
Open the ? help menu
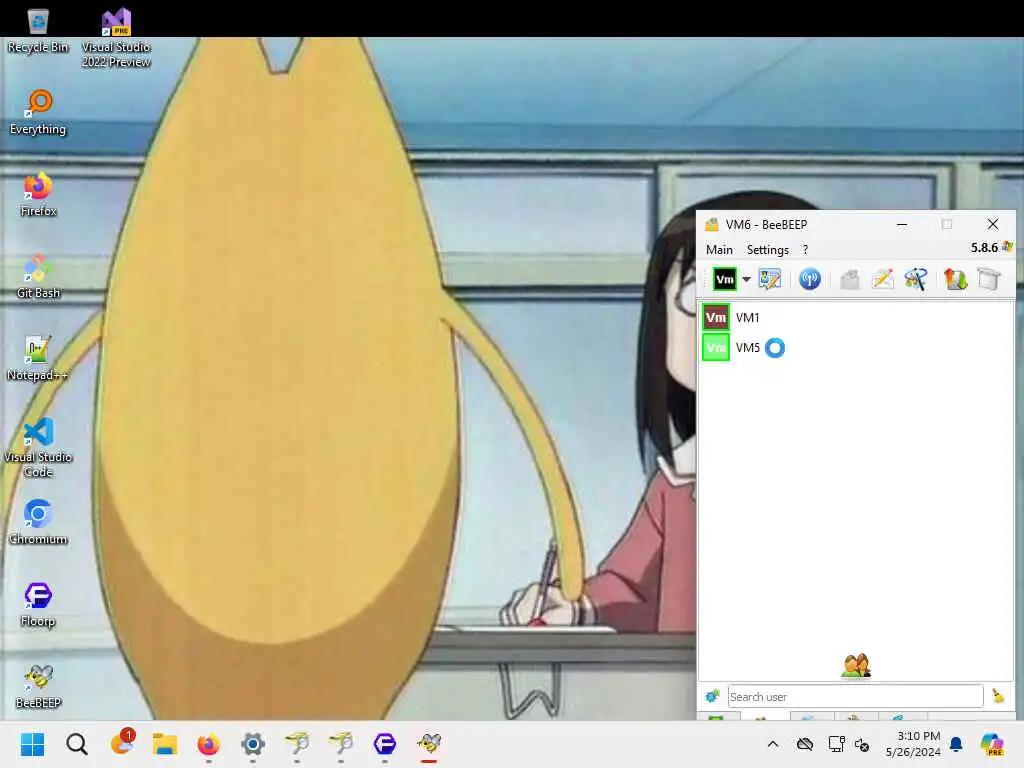[805, 249]
